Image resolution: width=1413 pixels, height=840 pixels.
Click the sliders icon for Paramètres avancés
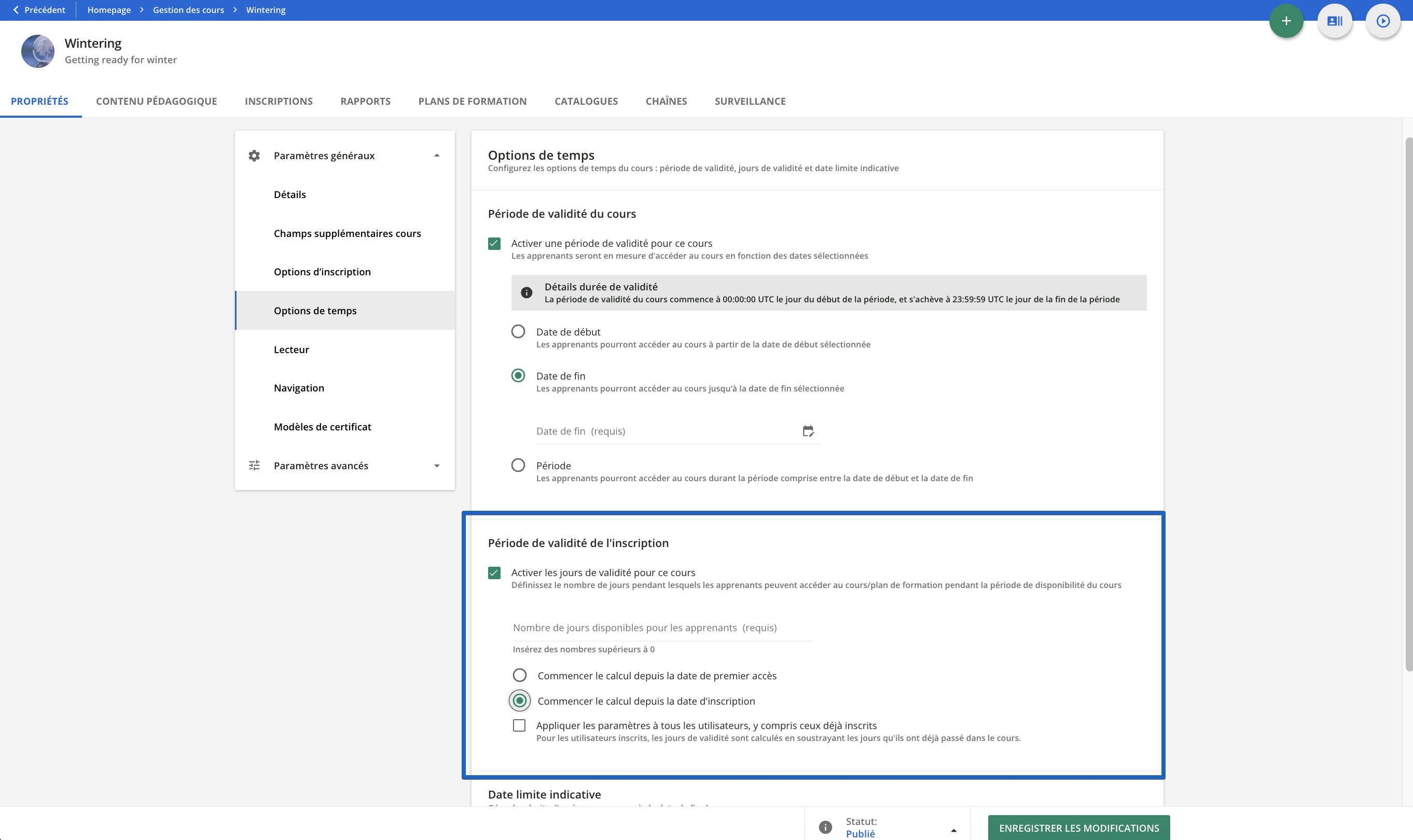pyautogui.click(x=254, y=465)
